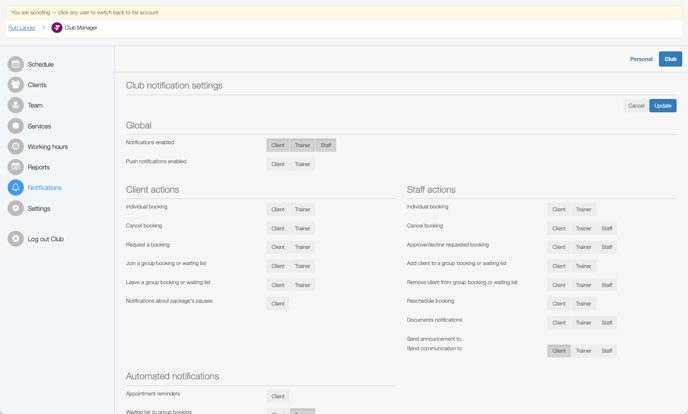Click the Cancel button
Viewport: 688px width, 414px height.
(x=636, y=106)
